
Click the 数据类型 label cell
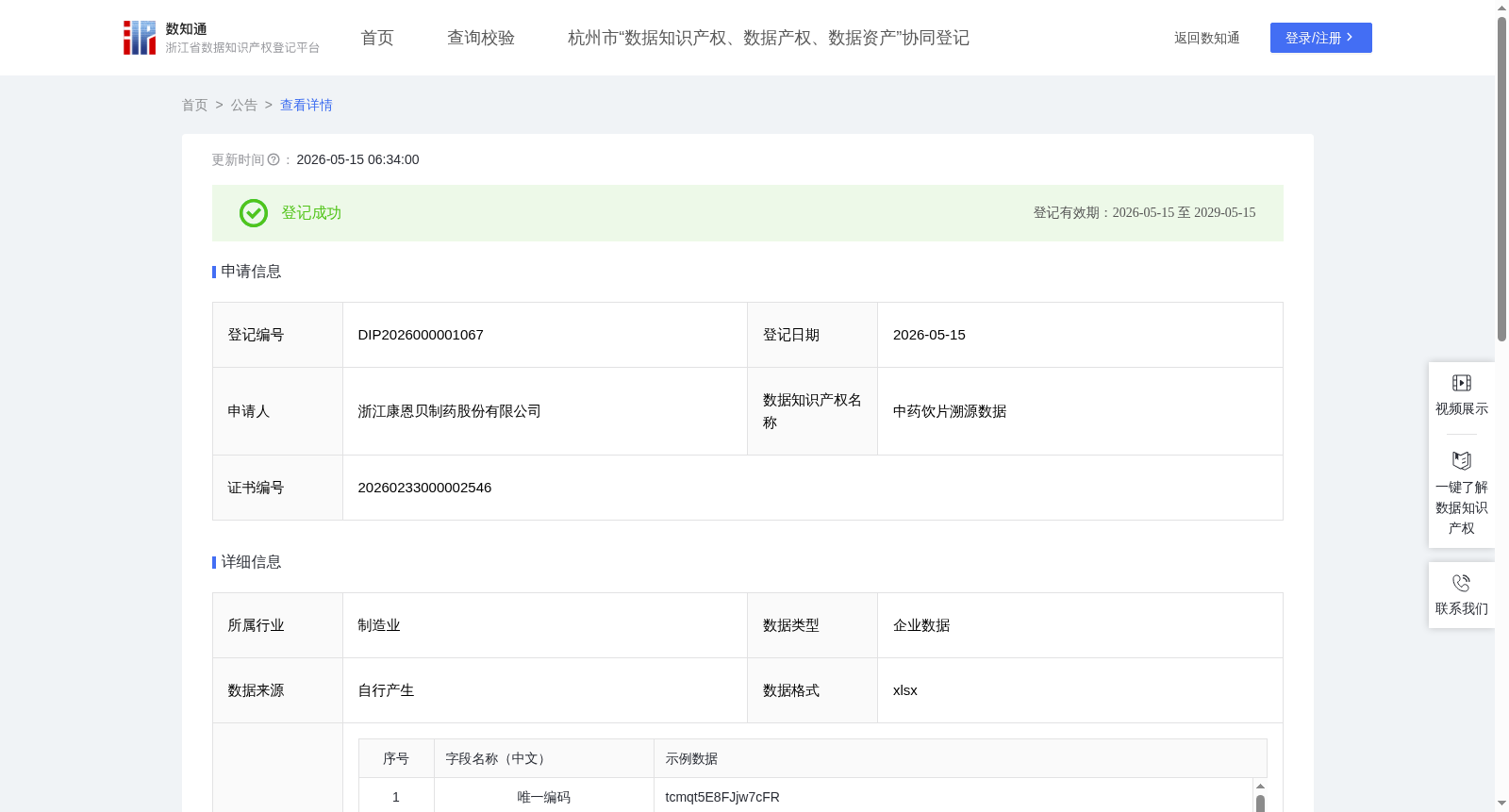pyautogui.click(x=812, y=625)
